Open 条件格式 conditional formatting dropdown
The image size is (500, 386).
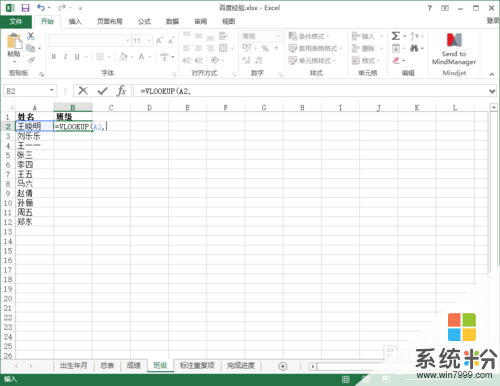[x=309, y=36]
